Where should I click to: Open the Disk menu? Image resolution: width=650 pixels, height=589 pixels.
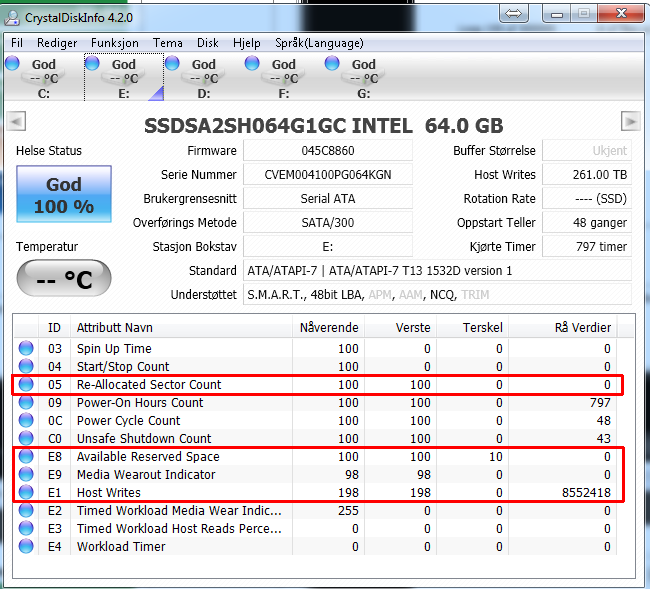pyautogui.click(x=208, y=43)
